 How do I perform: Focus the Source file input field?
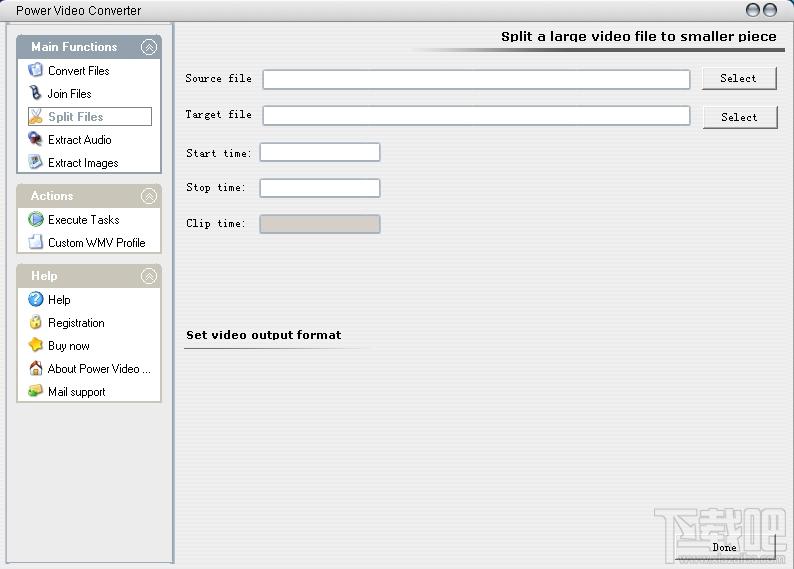coord(476,79)
